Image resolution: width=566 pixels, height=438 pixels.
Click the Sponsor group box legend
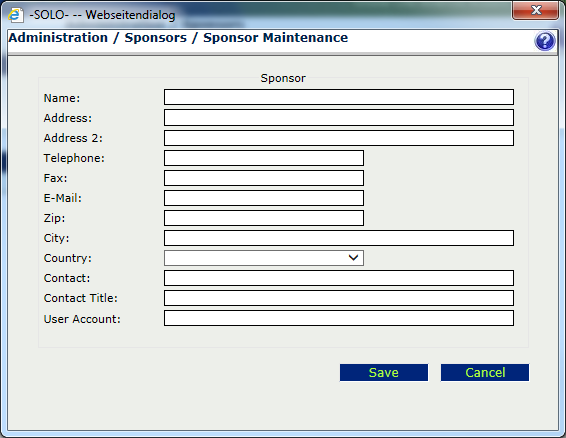point(283,78)
